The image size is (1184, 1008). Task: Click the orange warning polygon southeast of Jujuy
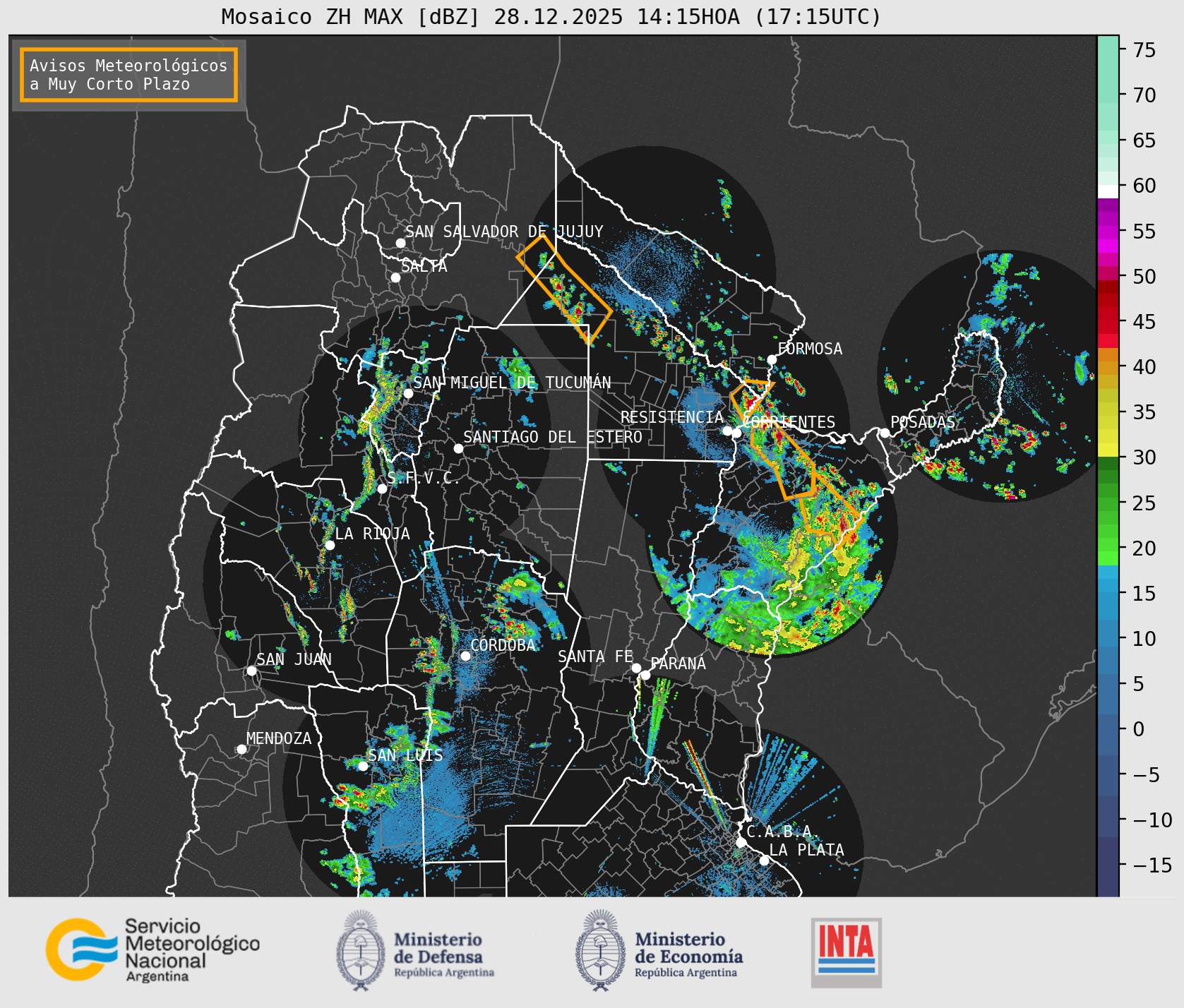point(563,288)
